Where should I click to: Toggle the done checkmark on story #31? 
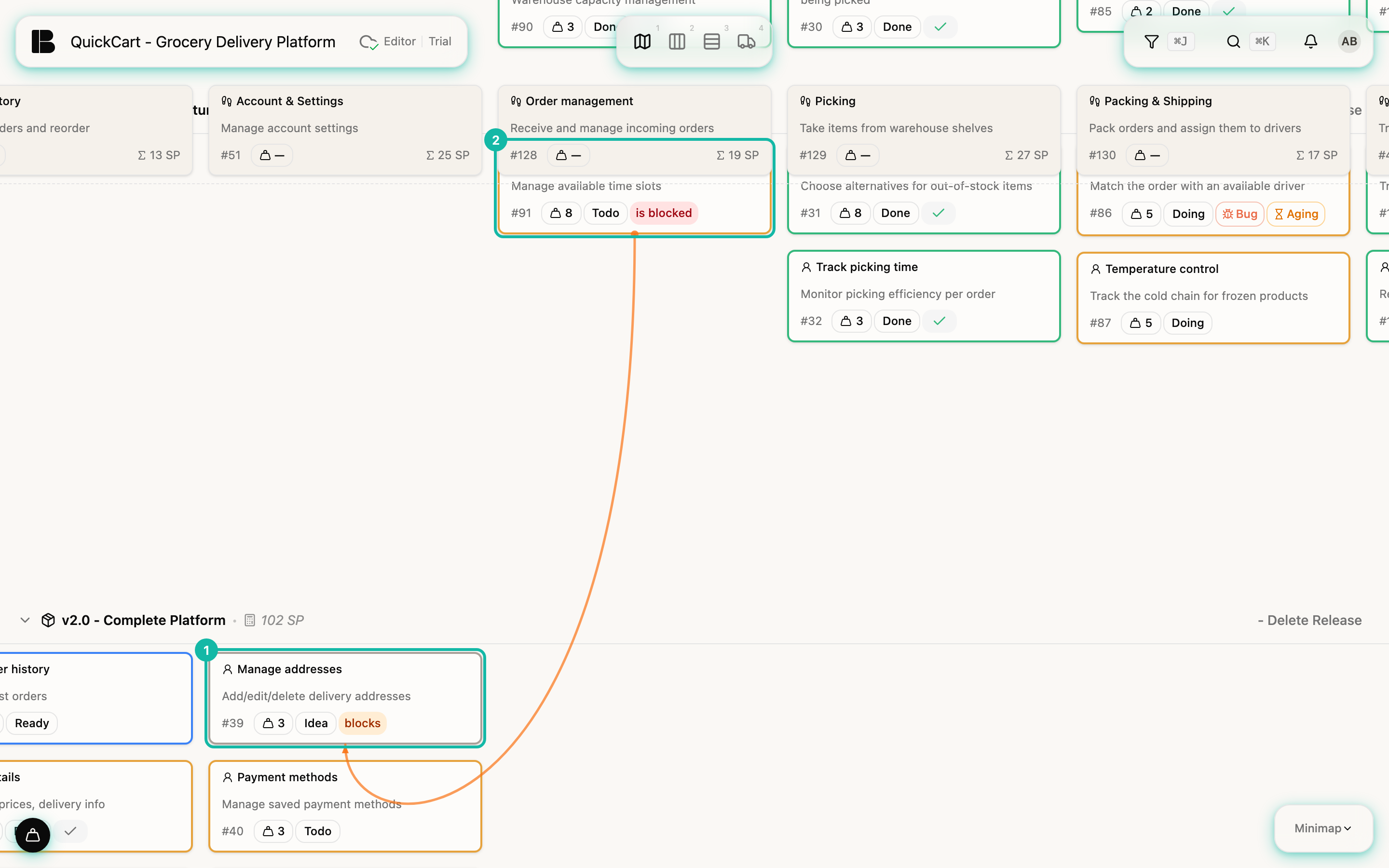tap(939, 213)
